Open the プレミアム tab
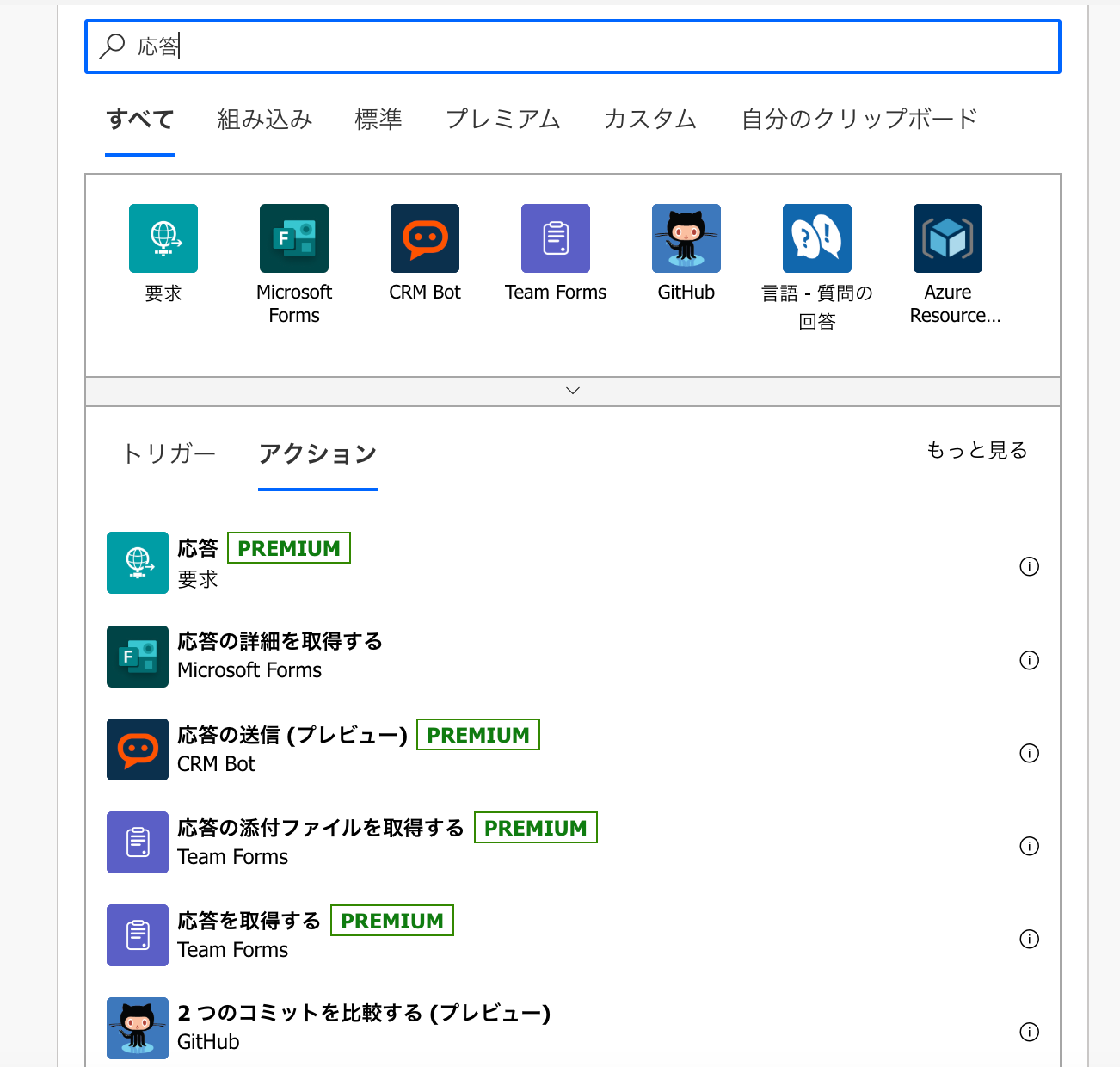1120x1067 pixels. [x=503, y=119]
